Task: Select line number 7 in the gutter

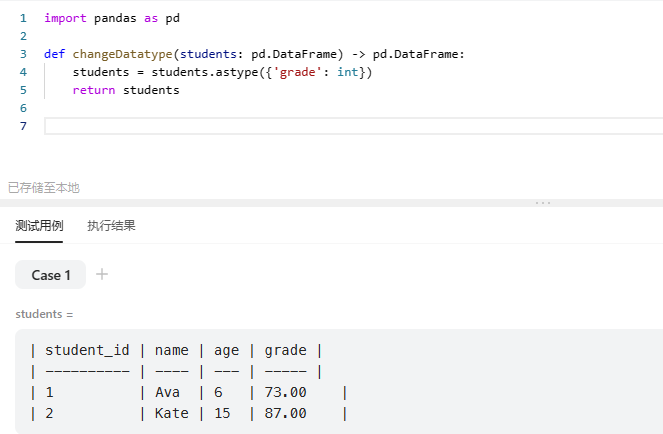Action: (x=23, y=126)
